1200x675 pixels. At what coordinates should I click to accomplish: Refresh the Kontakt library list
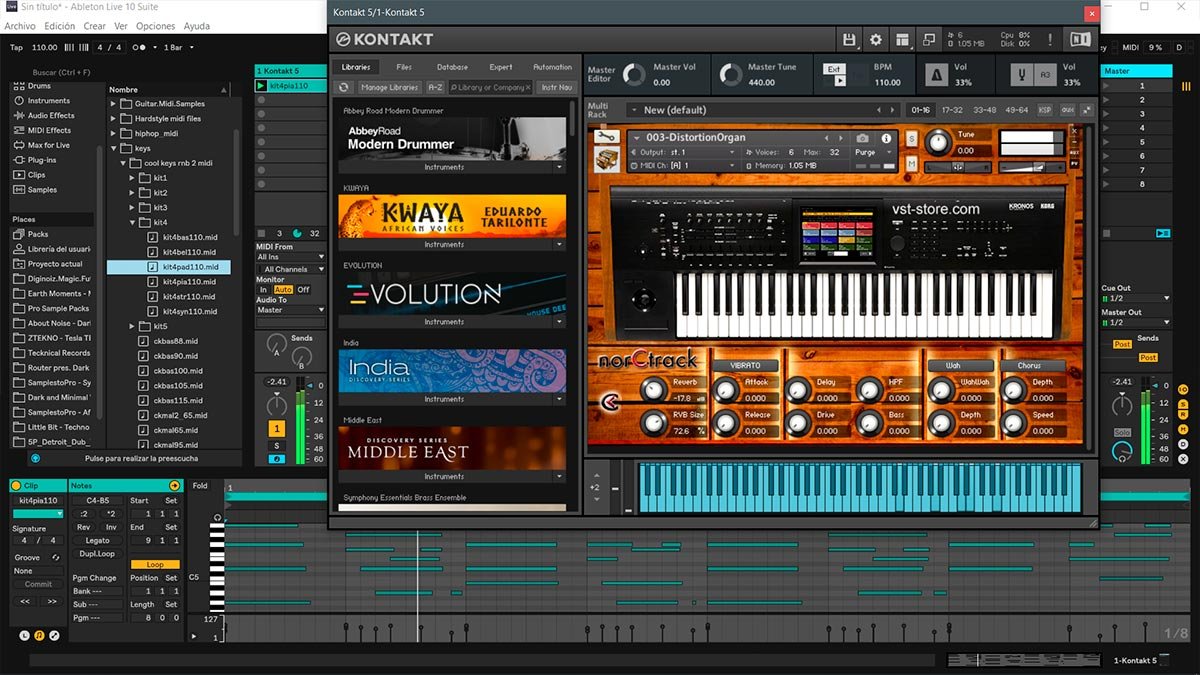(x=344, y=88)
